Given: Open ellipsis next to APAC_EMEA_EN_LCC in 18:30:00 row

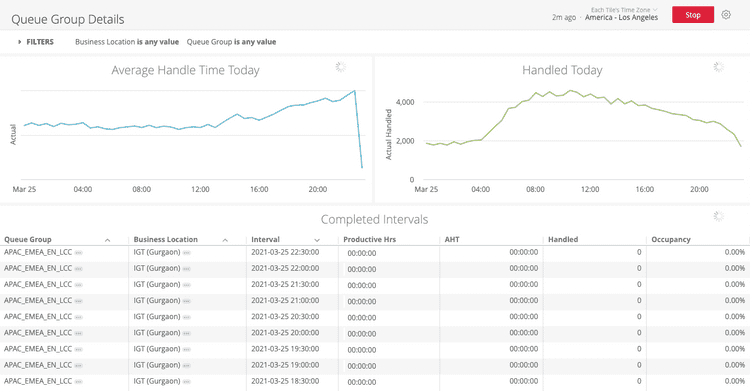Looking at the screenshot, I should (78, 382).
